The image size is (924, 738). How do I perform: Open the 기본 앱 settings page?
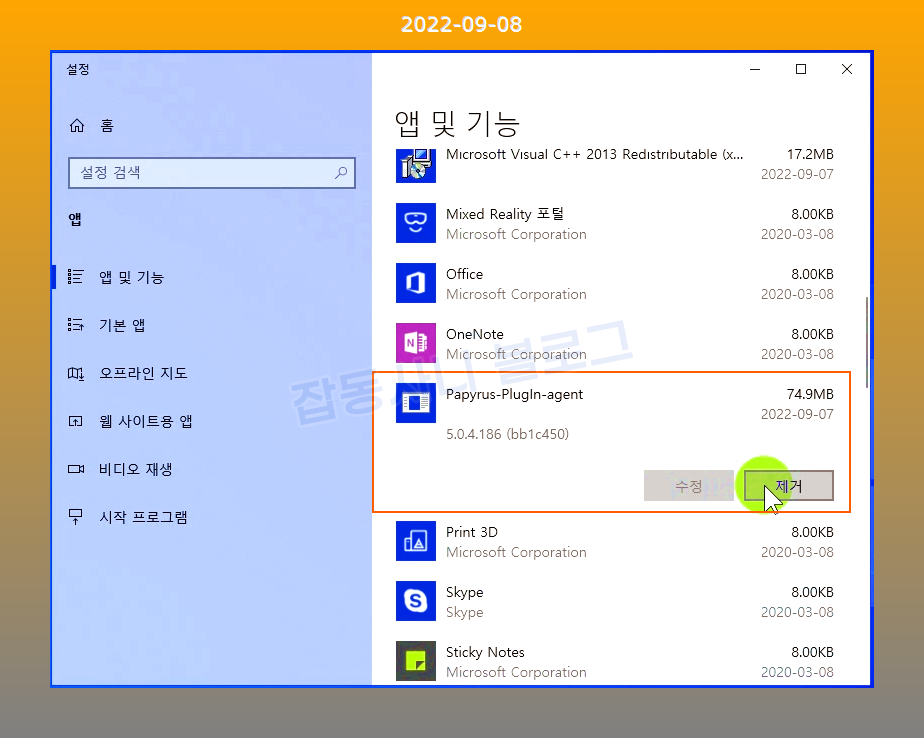121,325
